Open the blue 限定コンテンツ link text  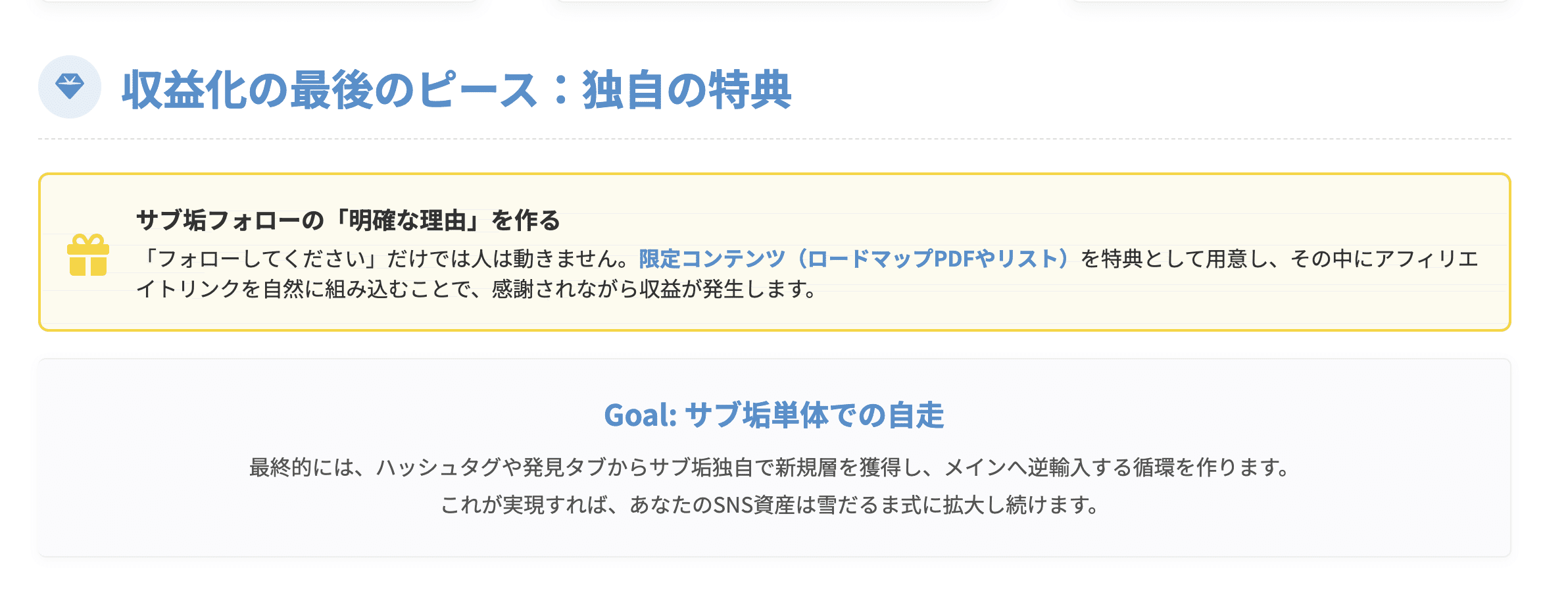[712, 259]
